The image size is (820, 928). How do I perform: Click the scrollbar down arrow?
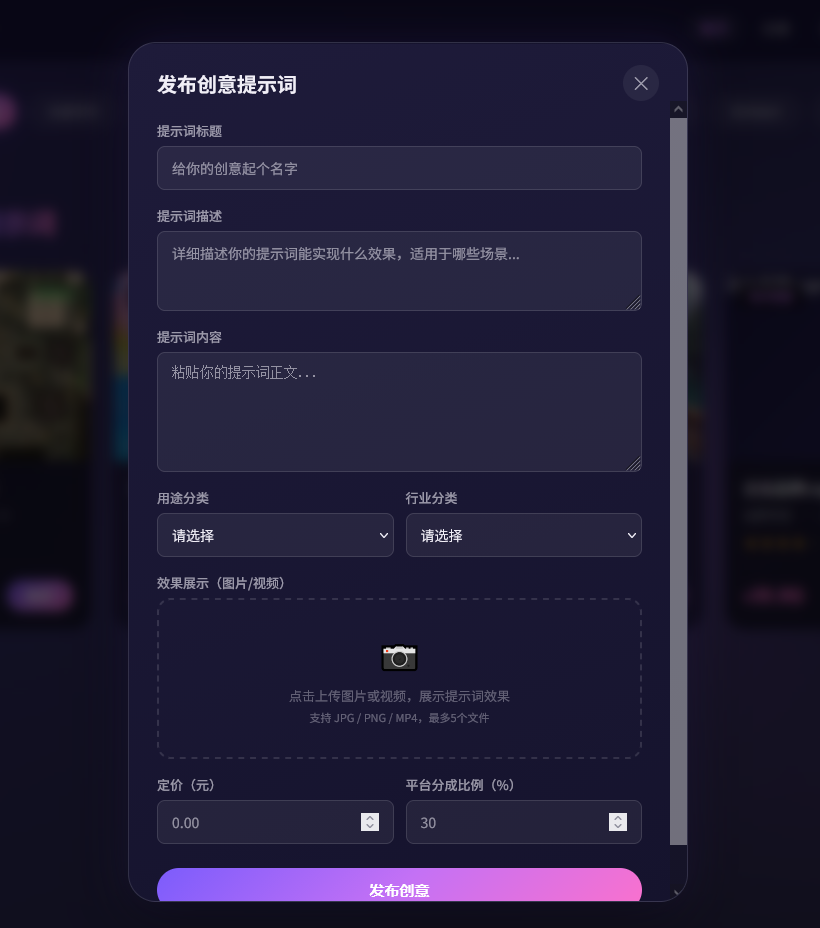click(x=676, y=892)
